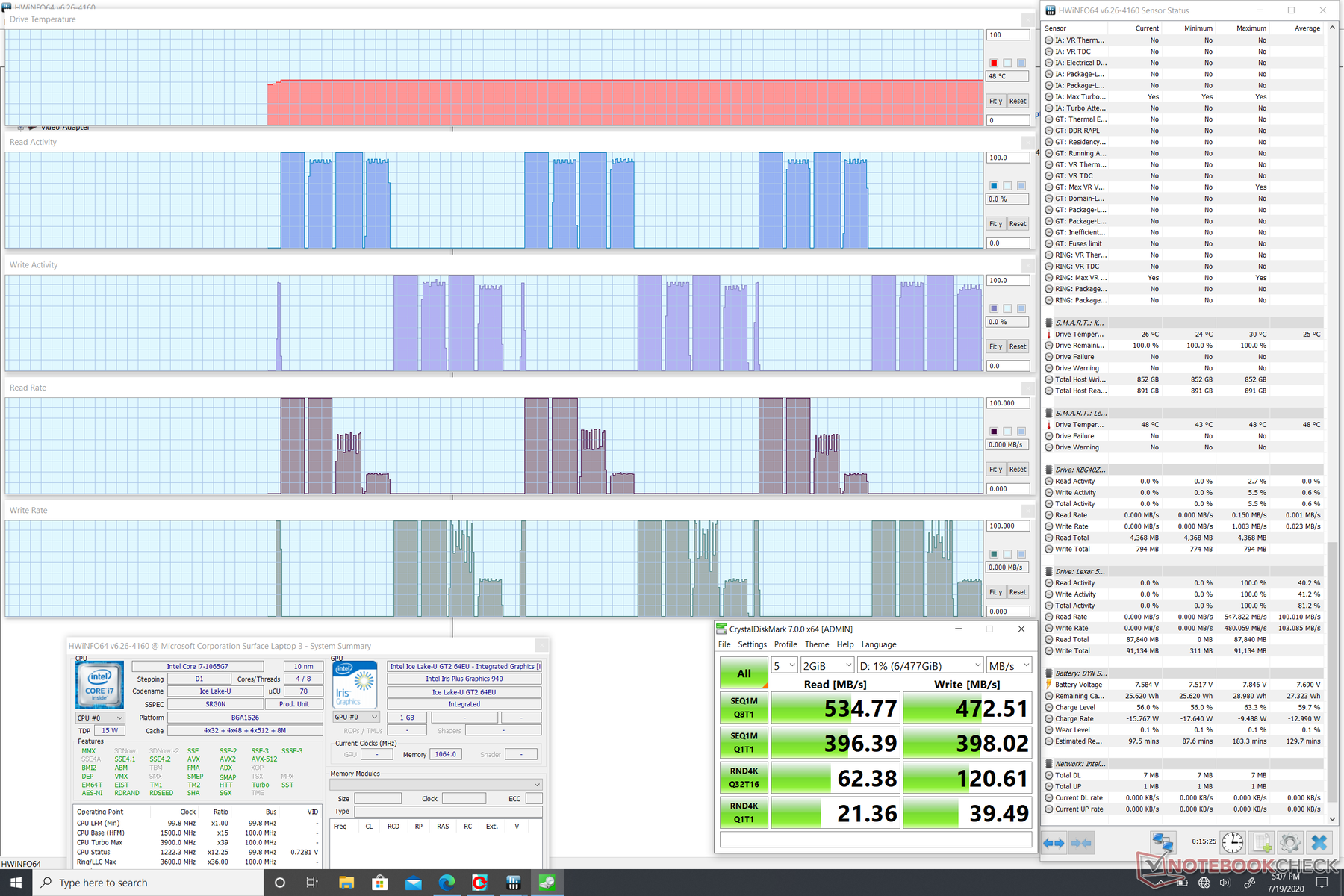
Task: Open Microsoft Edge from the taskbar
Action: click(447, 883)
